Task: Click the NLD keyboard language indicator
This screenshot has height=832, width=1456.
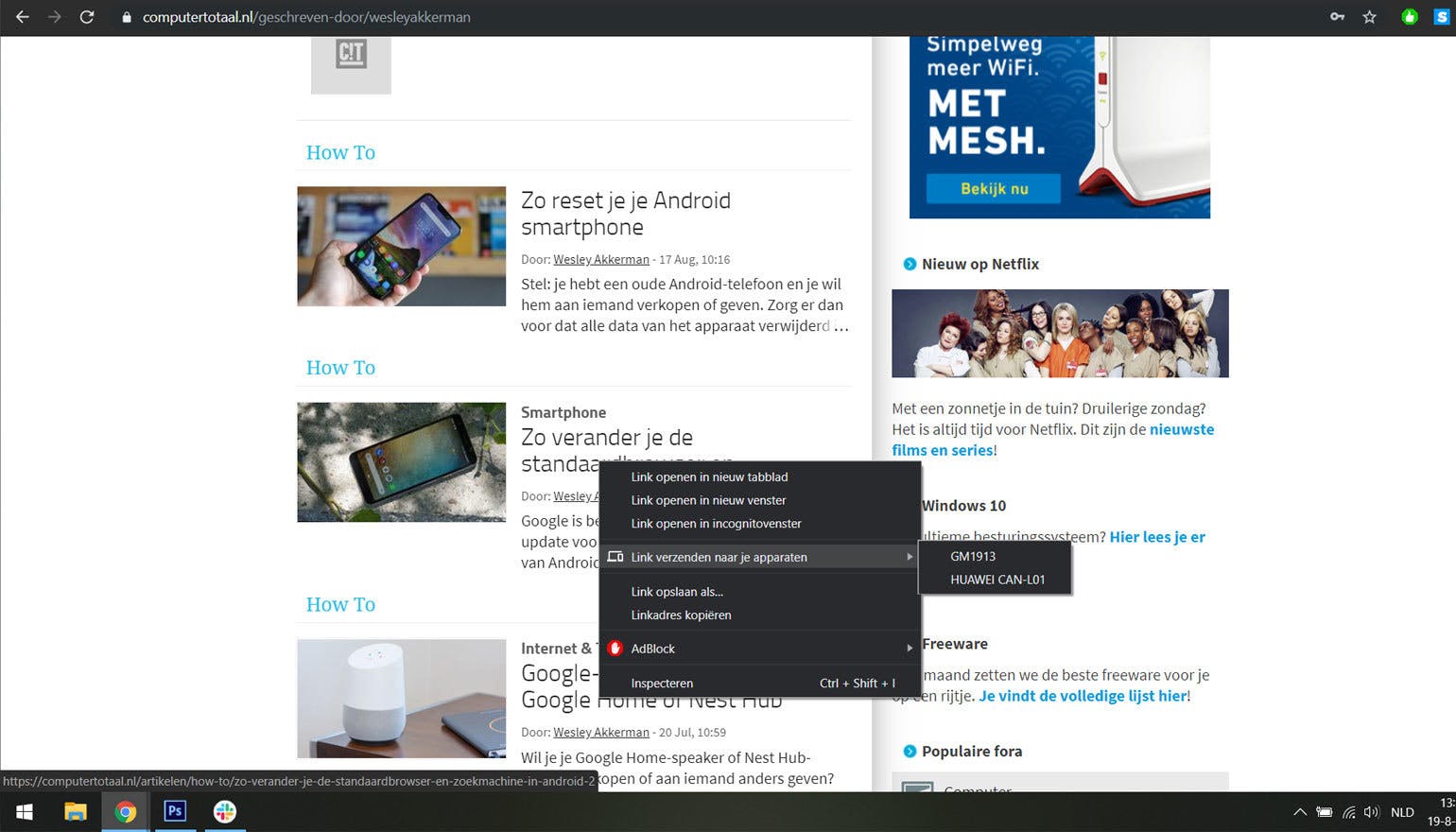Action: (1402, 812)
